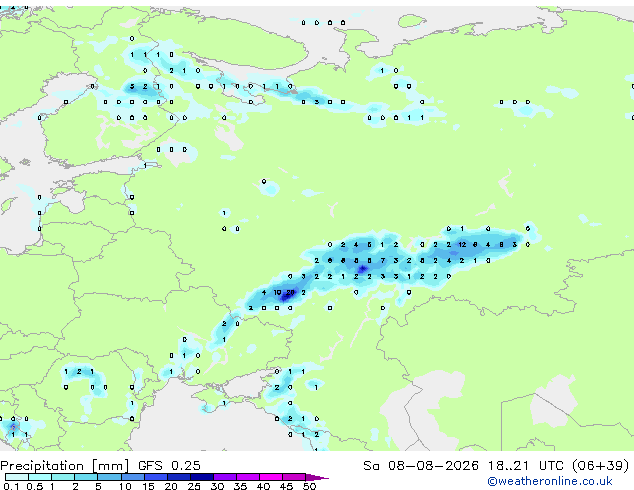Pick the legend swatch between 10 and 15
634x490 pixels.
[x=132, y=477]
